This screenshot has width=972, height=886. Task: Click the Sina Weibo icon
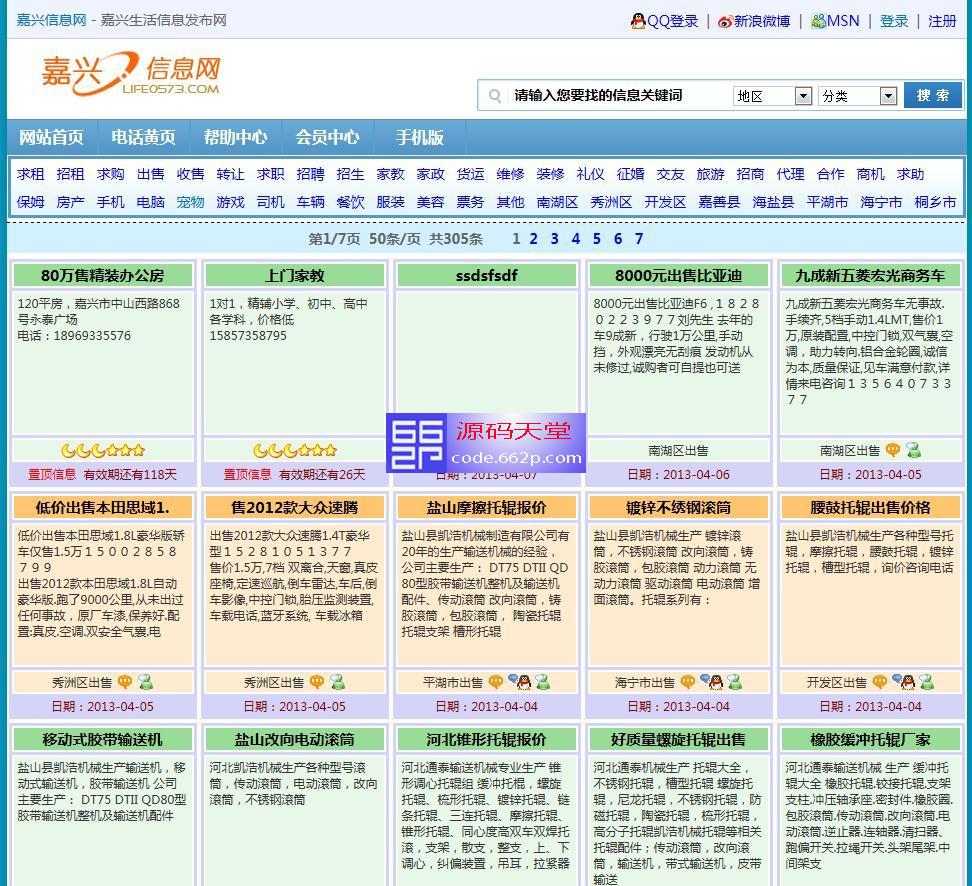coord(725,22)
